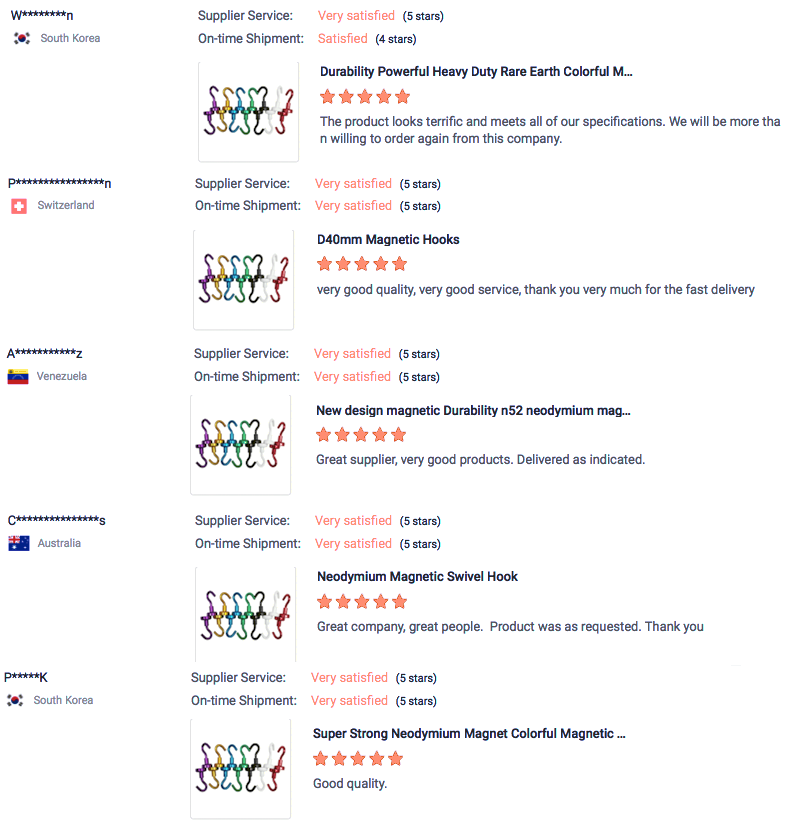Screen dimensions: 793x837
Task: Click the Switzerland country name
Action: pos(66,206)
